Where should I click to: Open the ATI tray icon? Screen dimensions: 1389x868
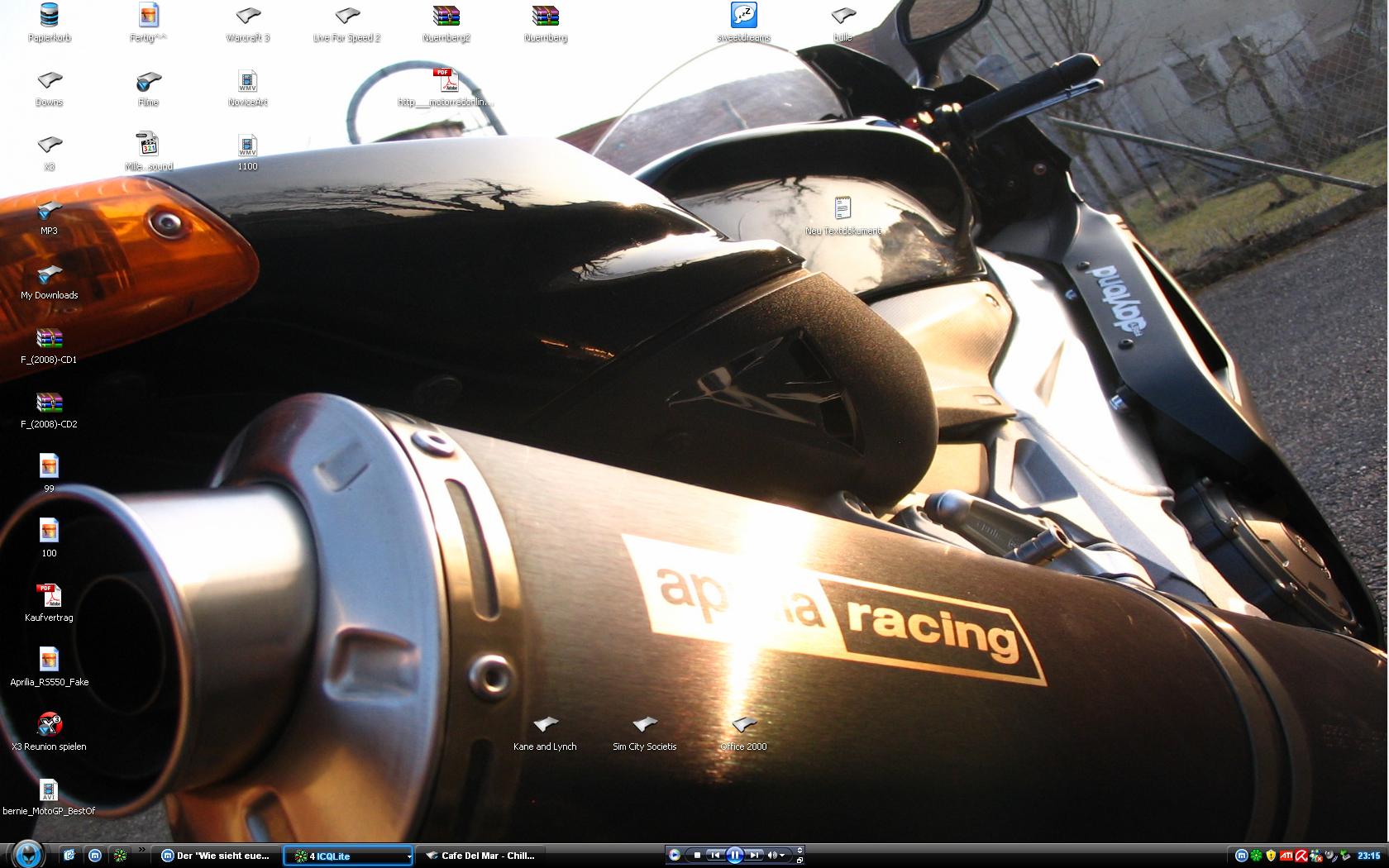(x=1286, y=856)
